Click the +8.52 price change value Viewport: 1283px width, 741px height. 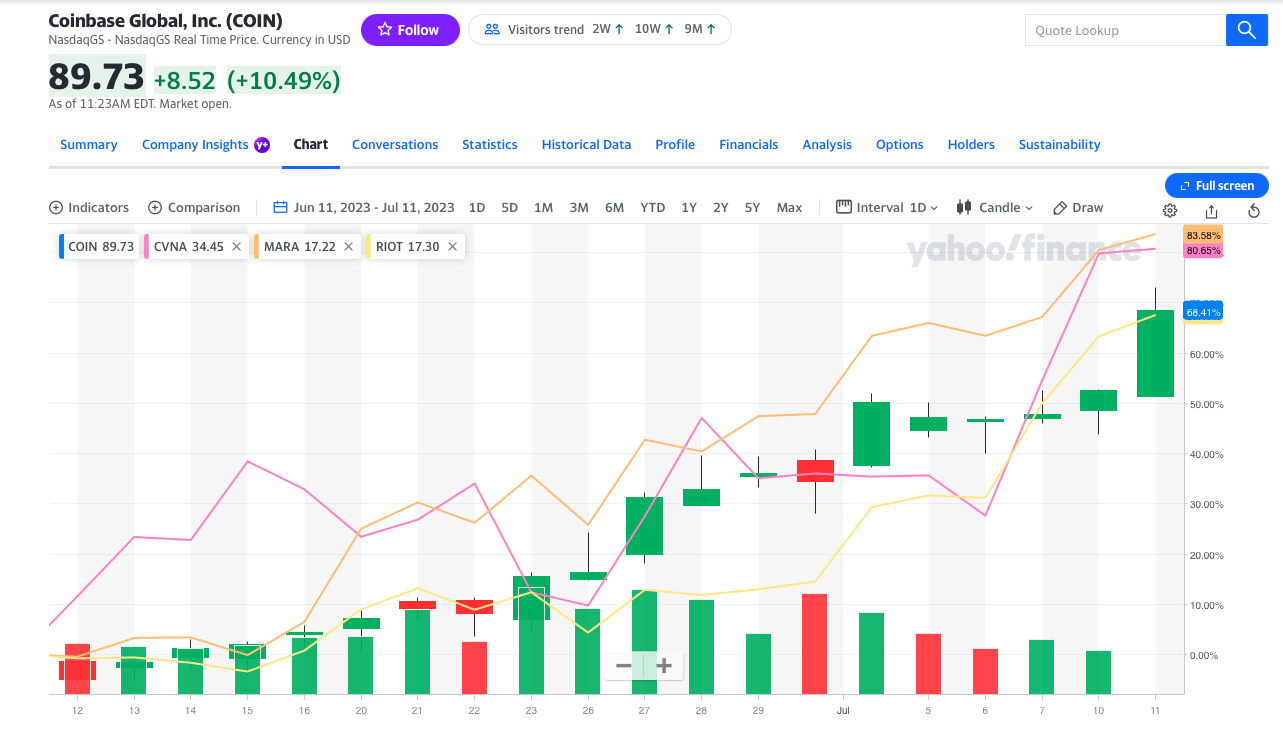pyautogui.click(x=185, y=80)
